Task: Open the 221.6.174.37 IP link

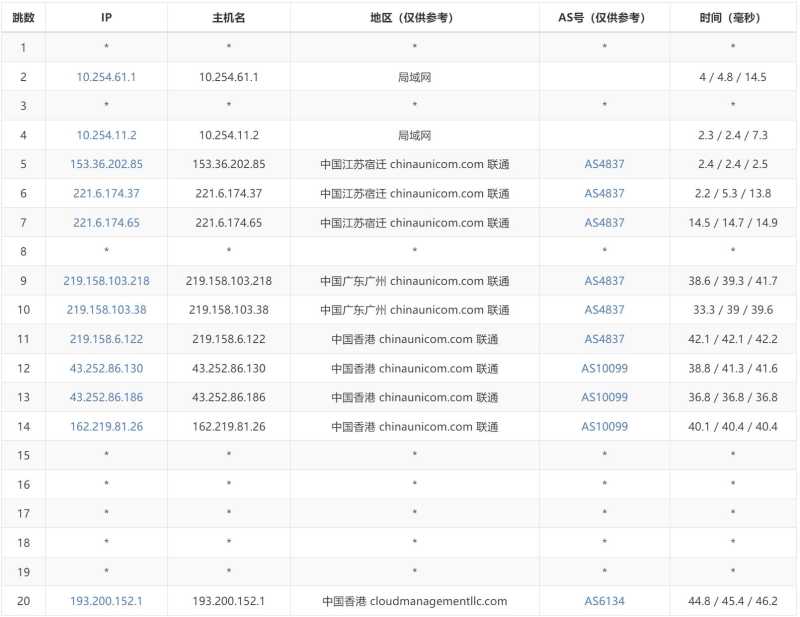Action: pyautogui.click(x=105, y=193)
